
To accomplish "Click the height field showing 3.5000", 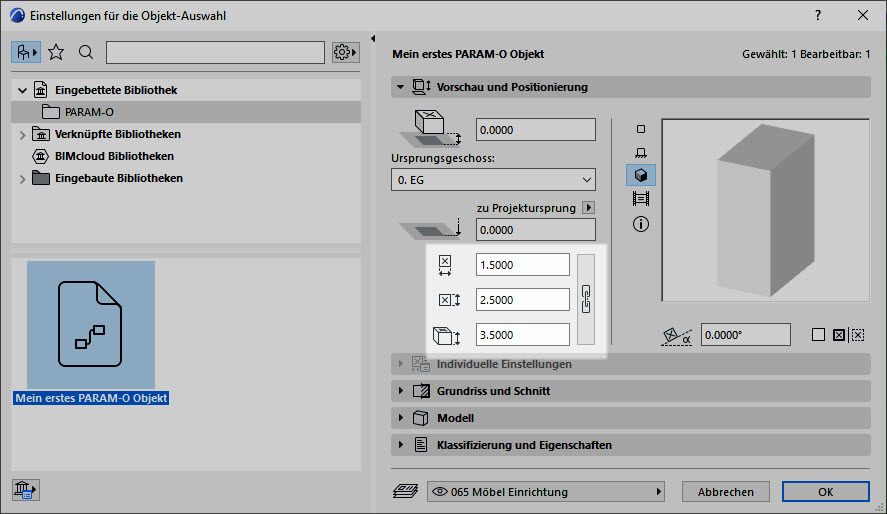I will click(523, 335).
